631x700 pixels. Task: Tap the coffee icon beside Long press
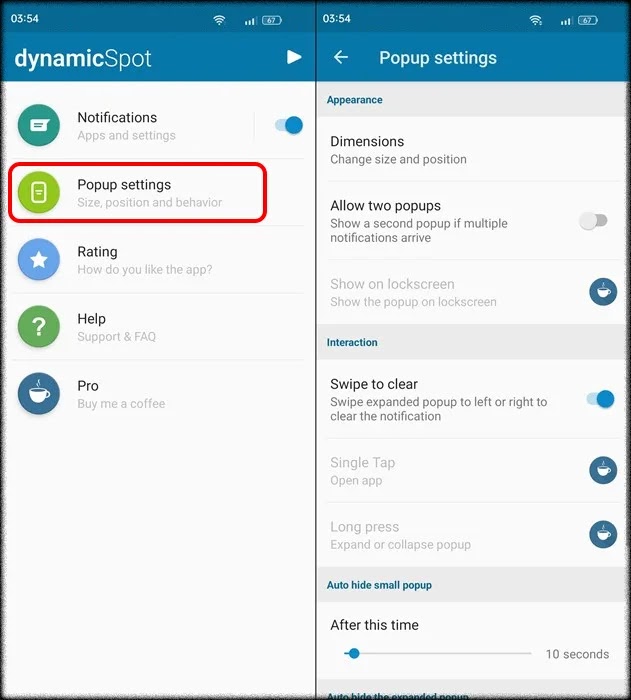tap(603, 534)
